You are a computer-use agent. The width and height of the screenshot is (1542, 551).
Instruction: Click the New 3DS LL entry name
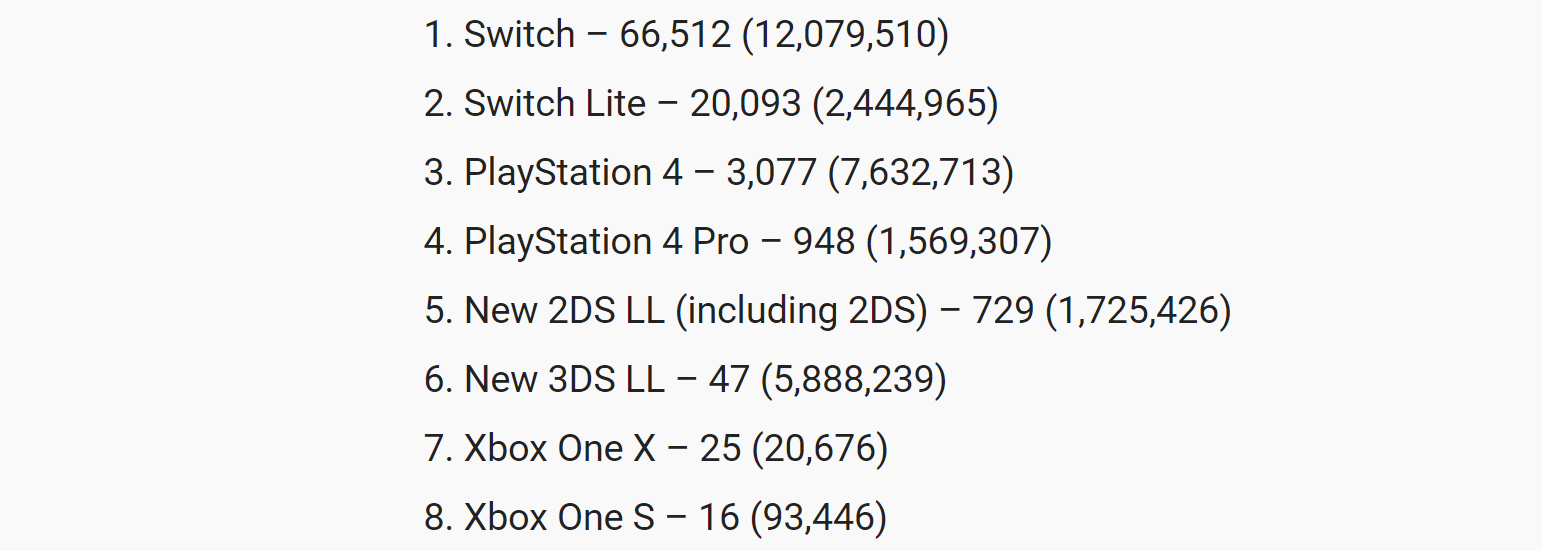(x=564, y=380)
